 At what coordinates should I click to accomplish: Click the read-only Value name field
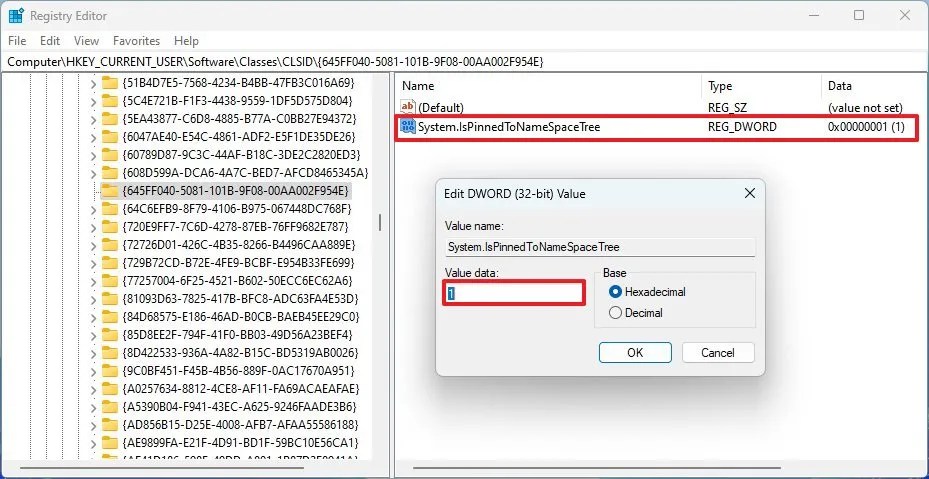point(600,247)
